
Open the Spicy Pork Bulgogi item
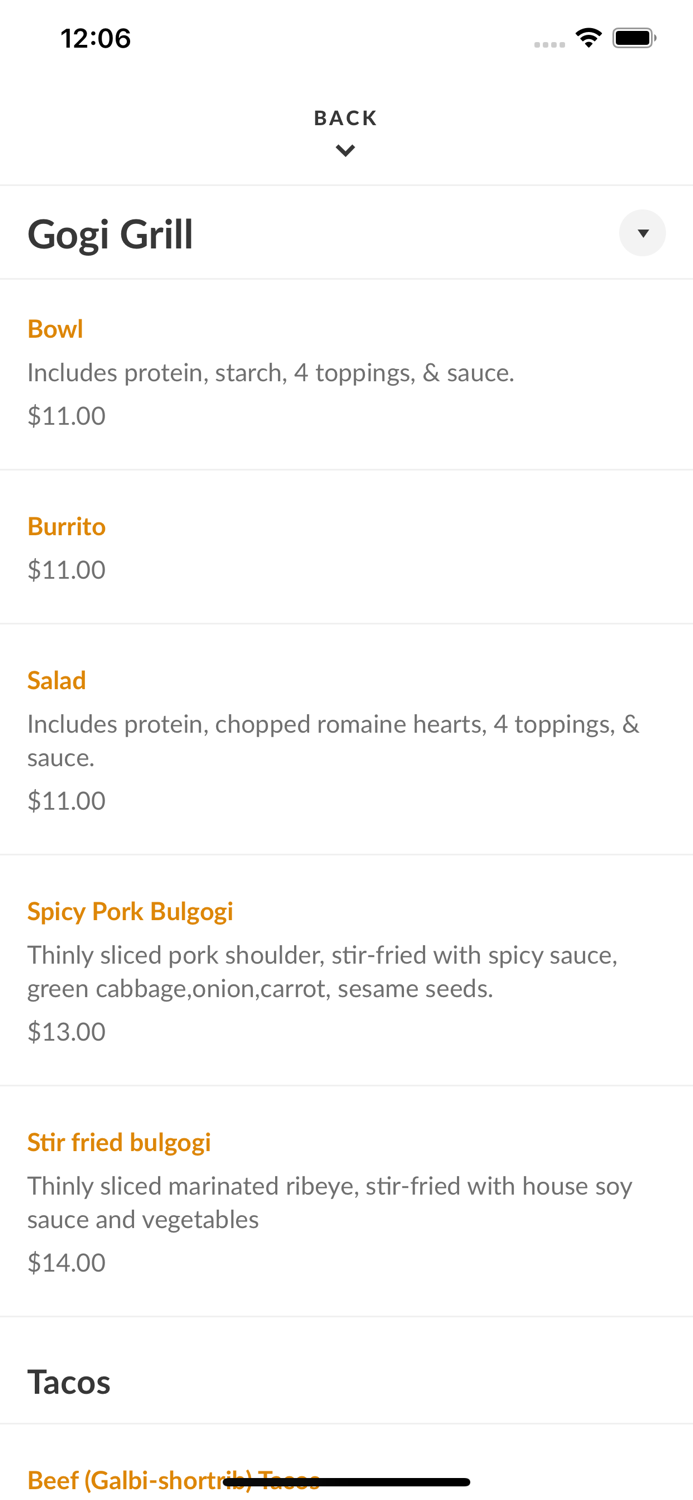pyautogui.click(x=130, y=911)
